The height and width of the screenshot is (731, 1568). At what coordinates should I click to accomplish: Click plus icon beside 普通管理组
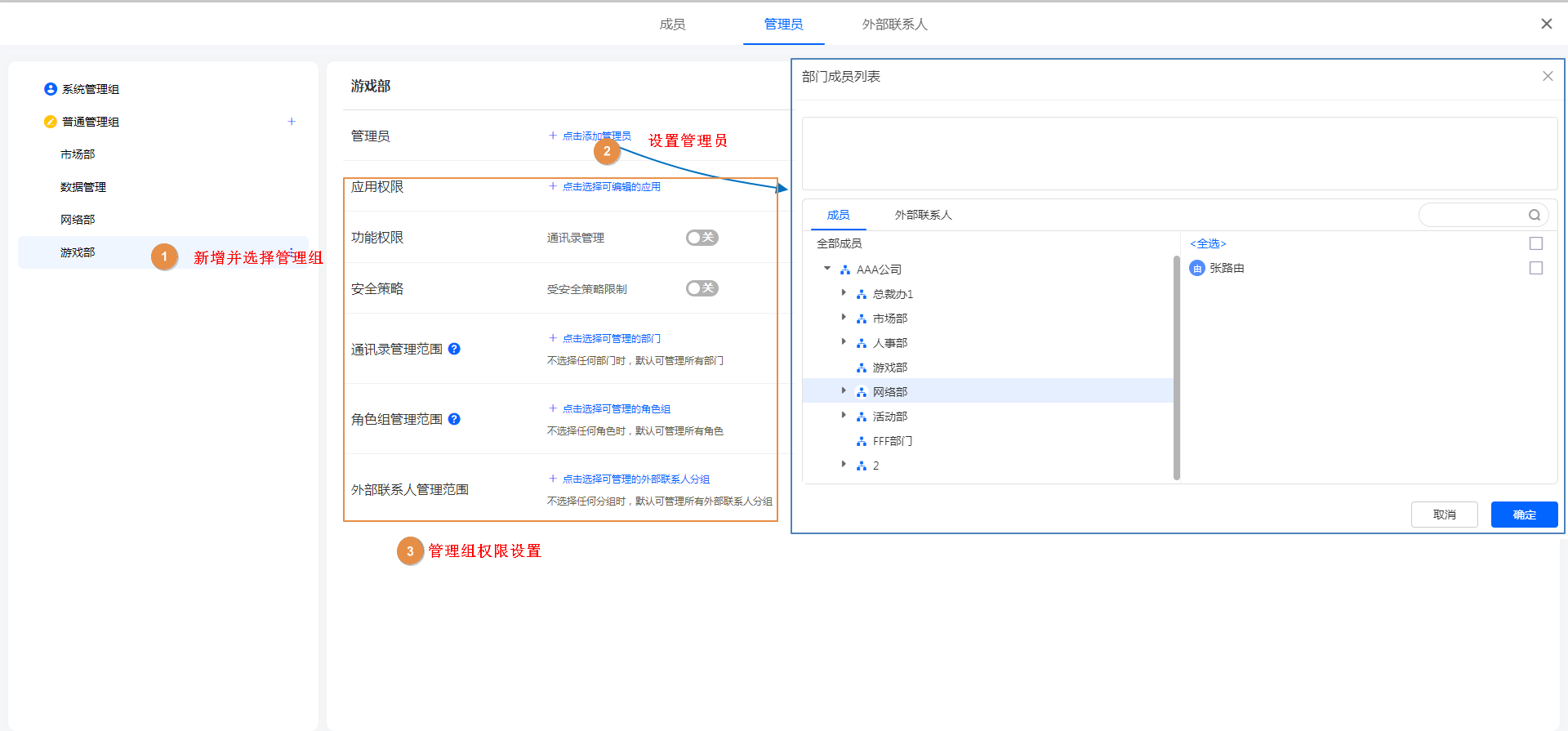click(292, 122)
